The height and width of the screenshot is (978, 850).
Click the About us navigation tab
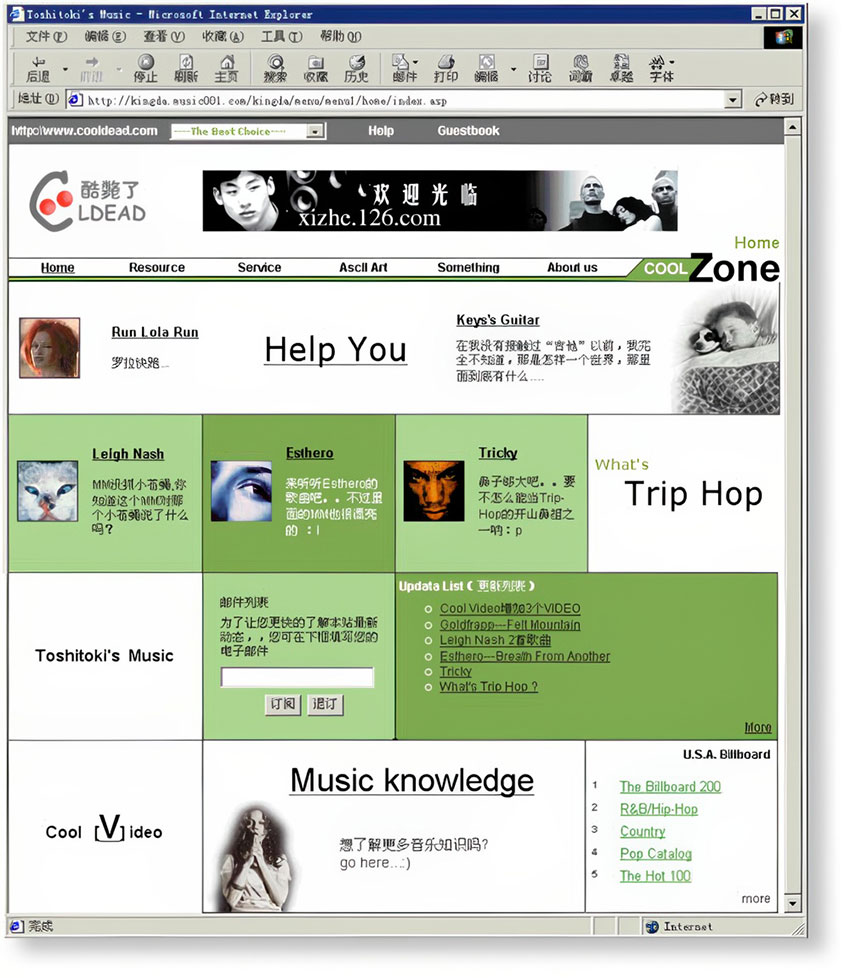click(572, 268)
